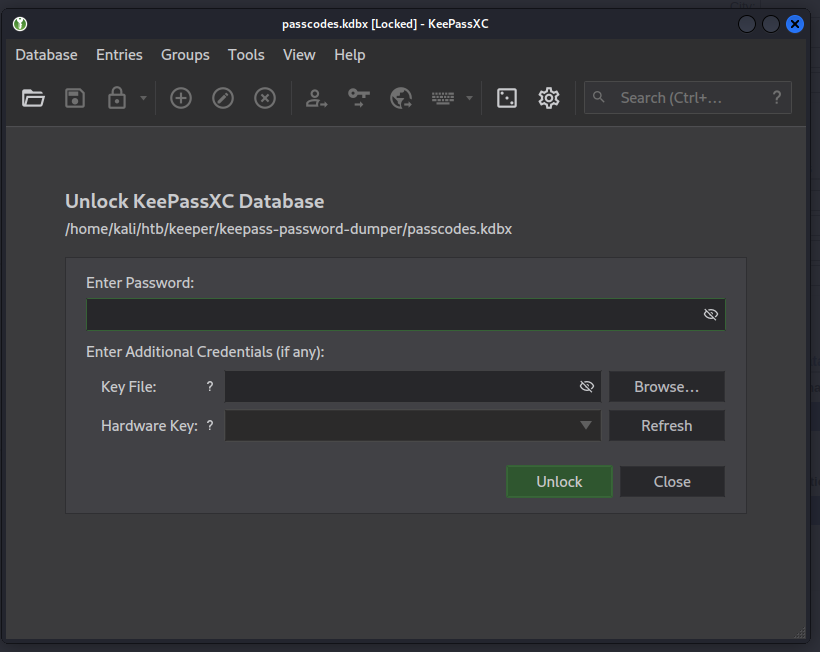
Task: Toggle visibility of the Key File field
Action: (x=587, y=387)
